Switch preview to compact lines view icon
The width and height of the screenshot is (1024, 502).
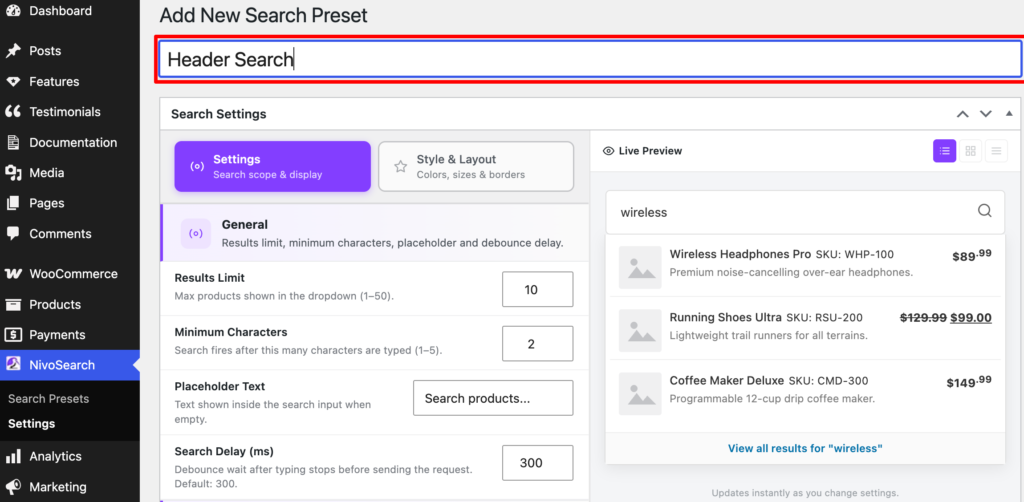pyautogui.click(x=996, y=151)
